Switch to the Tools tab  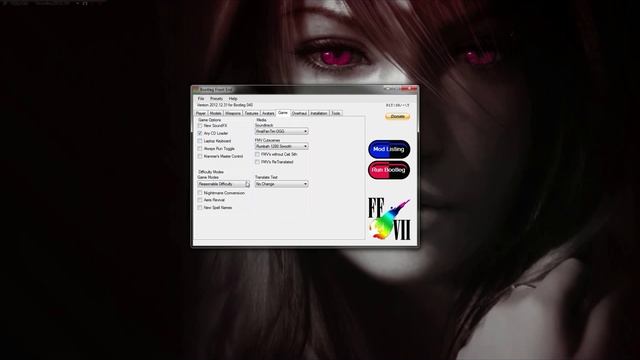coord(336,113)
